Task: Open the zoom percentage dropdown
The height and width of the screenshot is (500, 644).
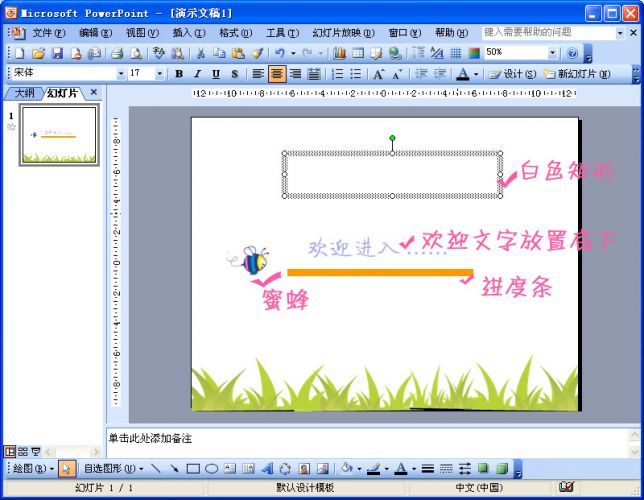Action: pyautogui.click(x=552, y=53)
